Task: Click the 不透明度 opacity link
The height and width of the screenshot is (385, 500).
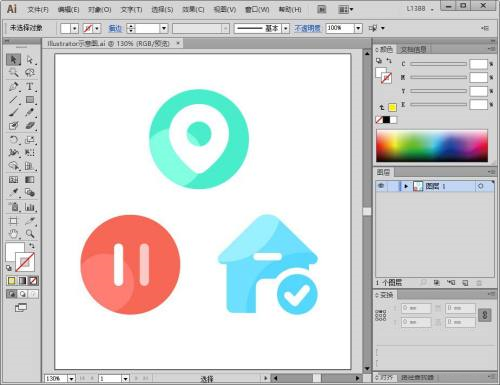Action: tap(307, 28)
